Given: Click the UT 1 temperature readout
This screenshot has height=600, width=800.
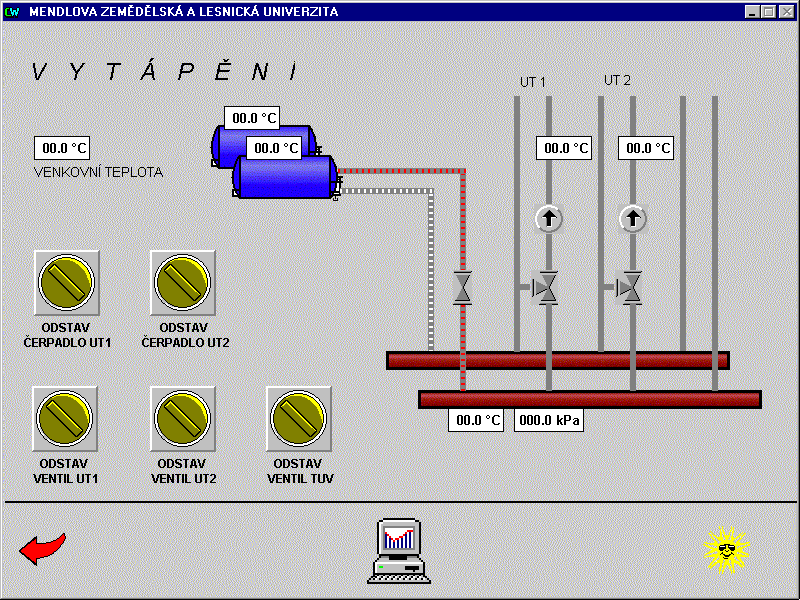Looking at the screenshot, I should pyautogui.click(x=564, y=149).
